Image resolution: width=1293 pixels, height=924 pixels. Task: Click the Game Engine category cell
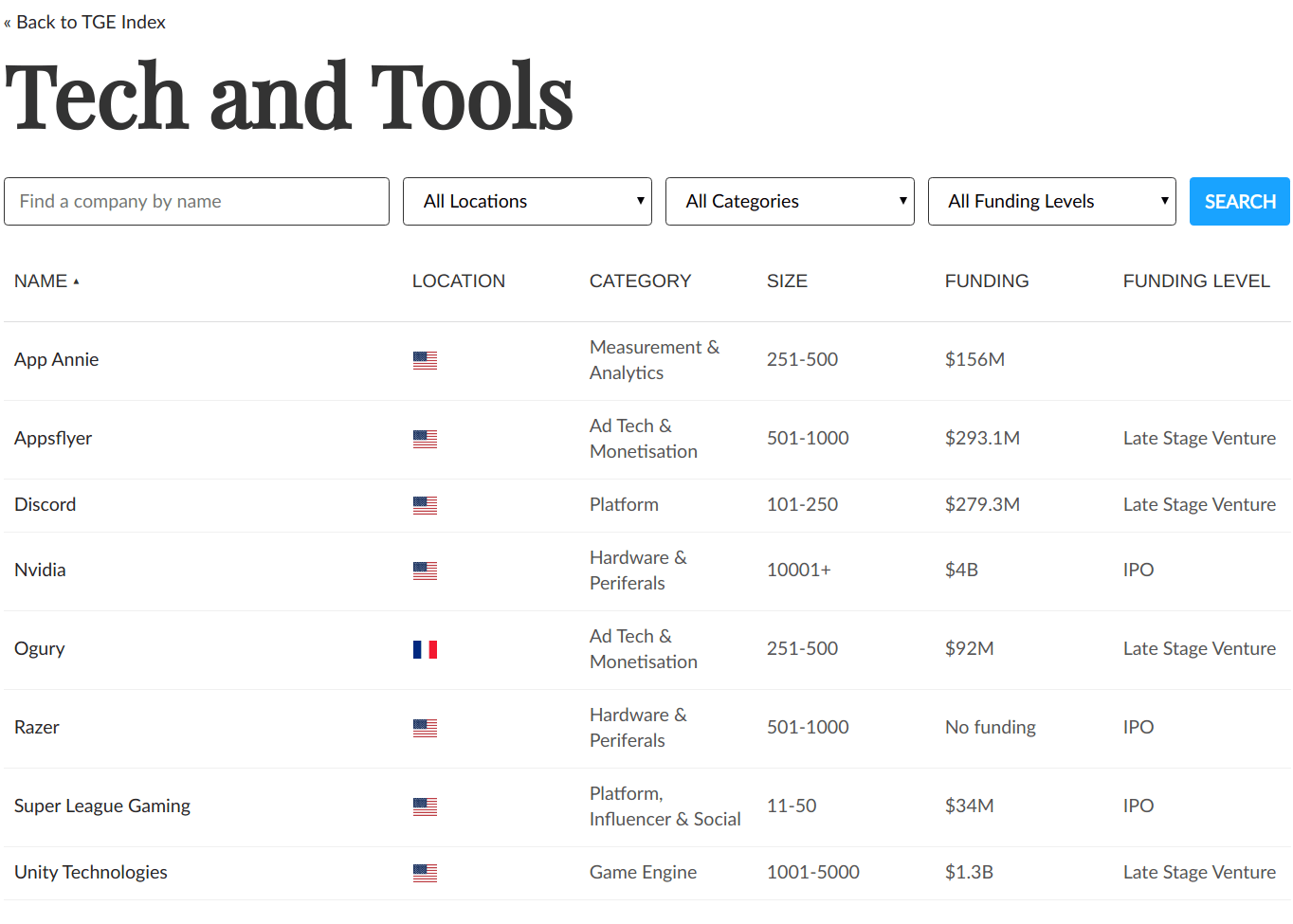(x=644, y=873)
